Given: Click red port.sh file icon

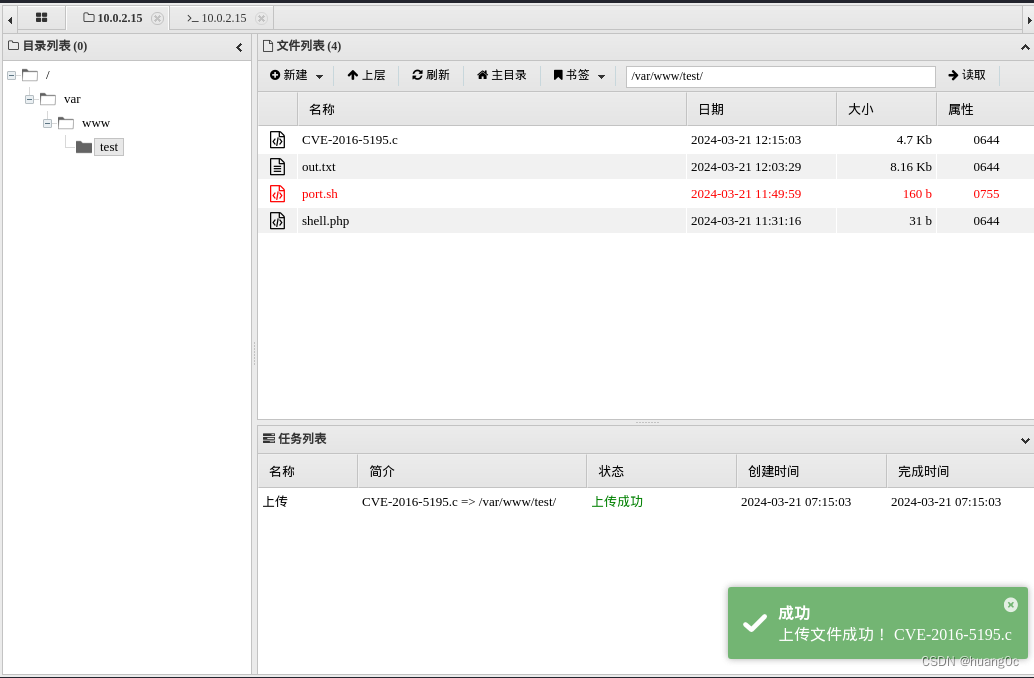Looking at the screenshot, I should pos(278,194).
